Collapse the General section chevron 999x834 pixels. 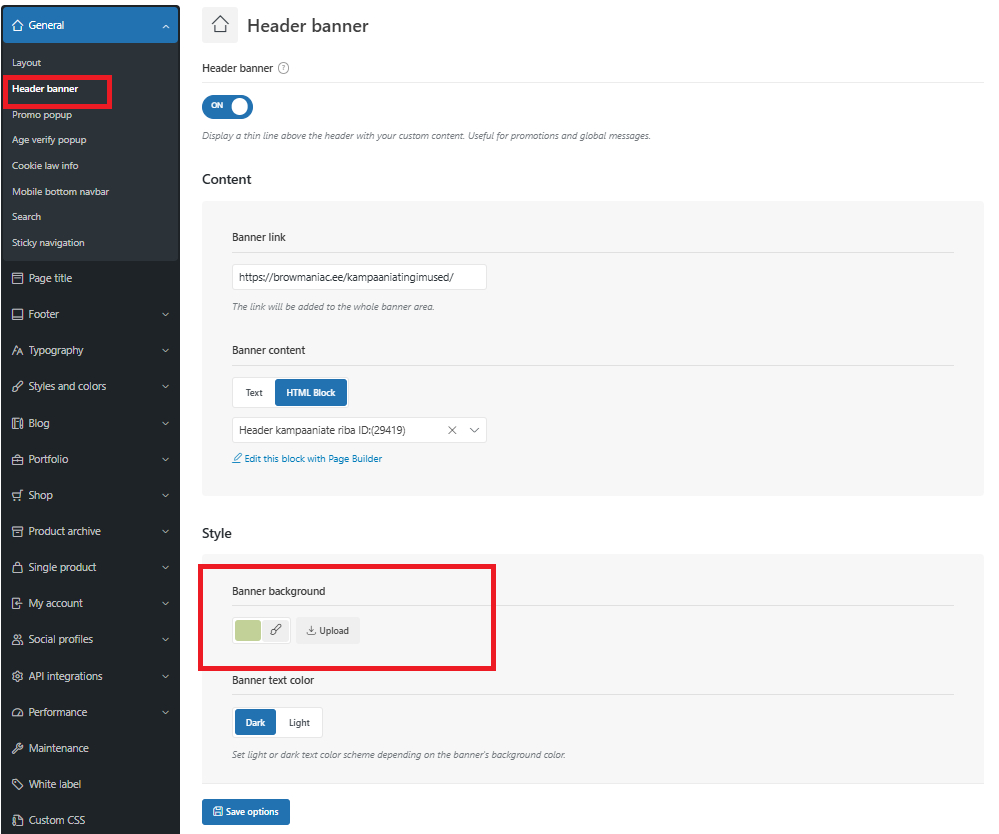(166, 26)
